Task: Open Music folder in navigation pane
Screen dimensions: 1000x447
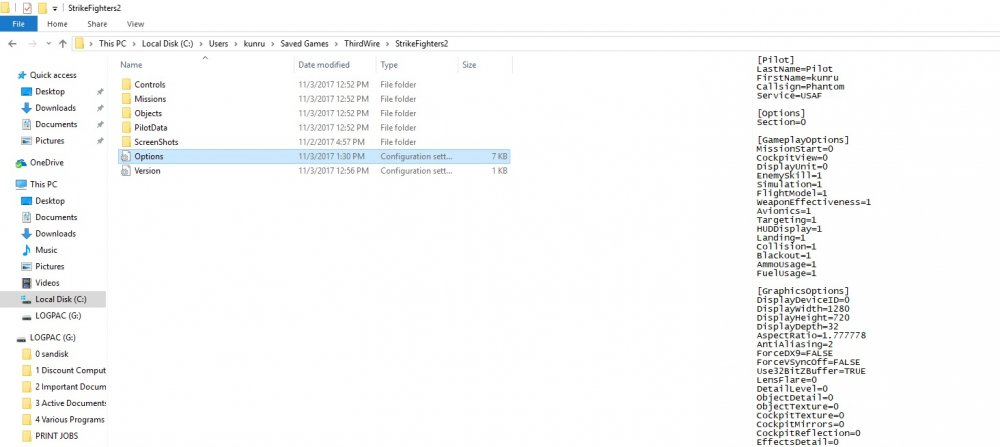Action: (x=46, y=250)
